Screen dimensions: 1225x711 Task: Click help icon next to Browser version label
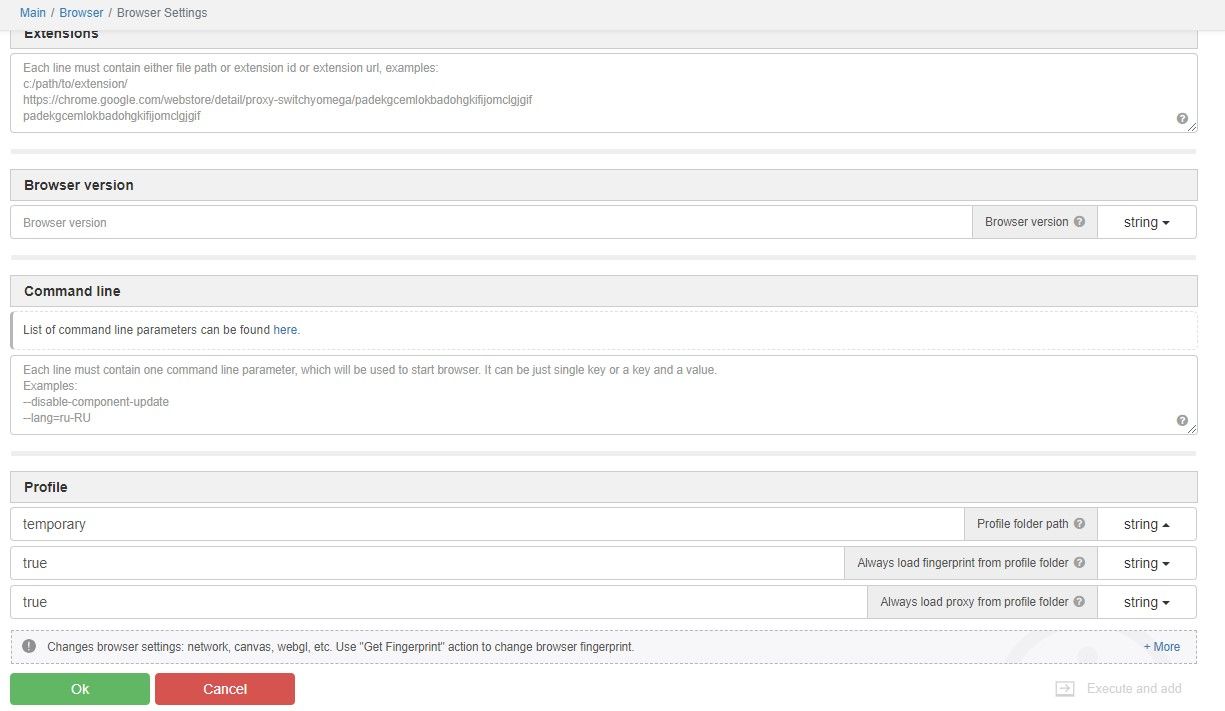(x=1079, y=222)
